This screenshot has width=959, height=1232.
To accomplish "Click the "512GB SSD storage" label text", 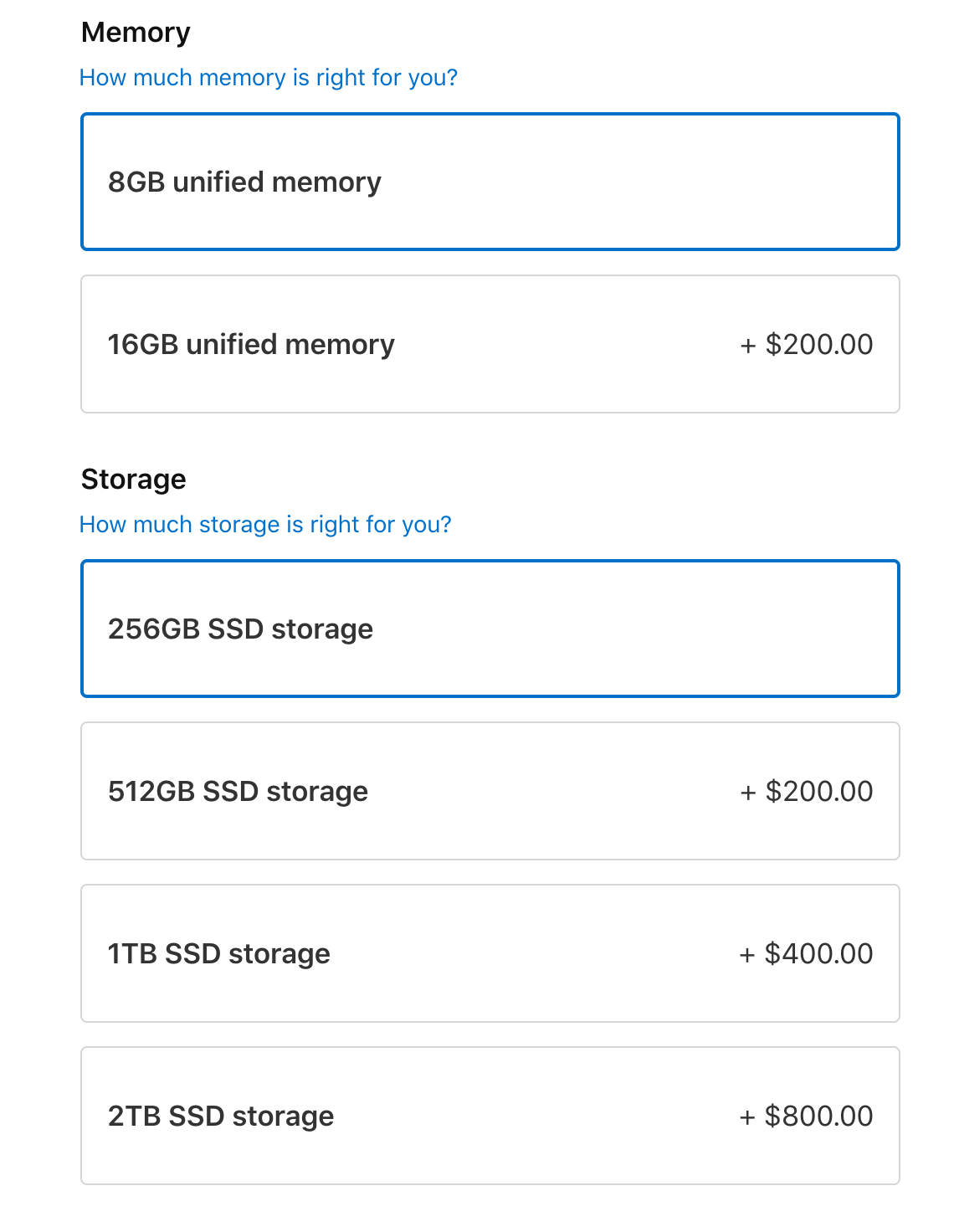I will point(238,791).
